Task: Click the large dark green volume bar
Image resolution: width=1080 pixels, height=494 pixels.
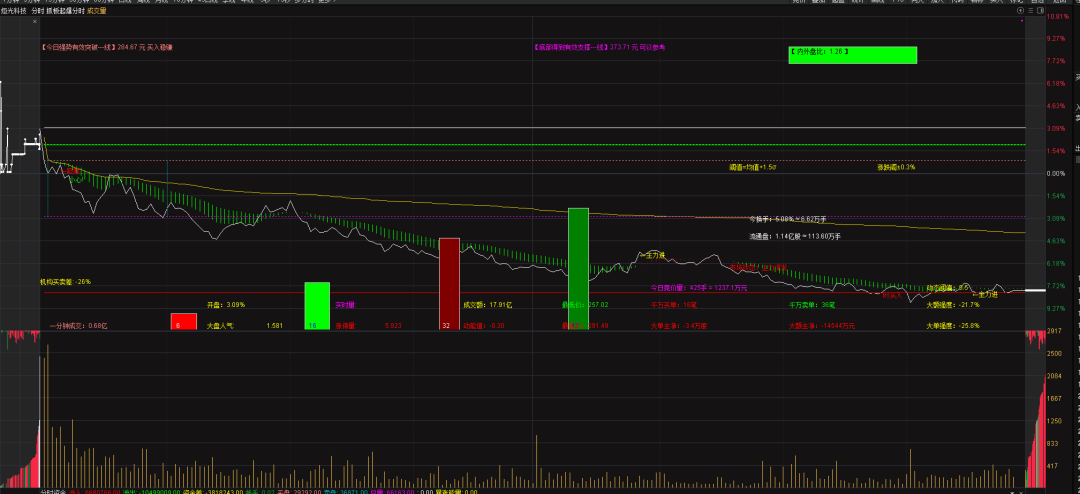Action: coord(578,268)
